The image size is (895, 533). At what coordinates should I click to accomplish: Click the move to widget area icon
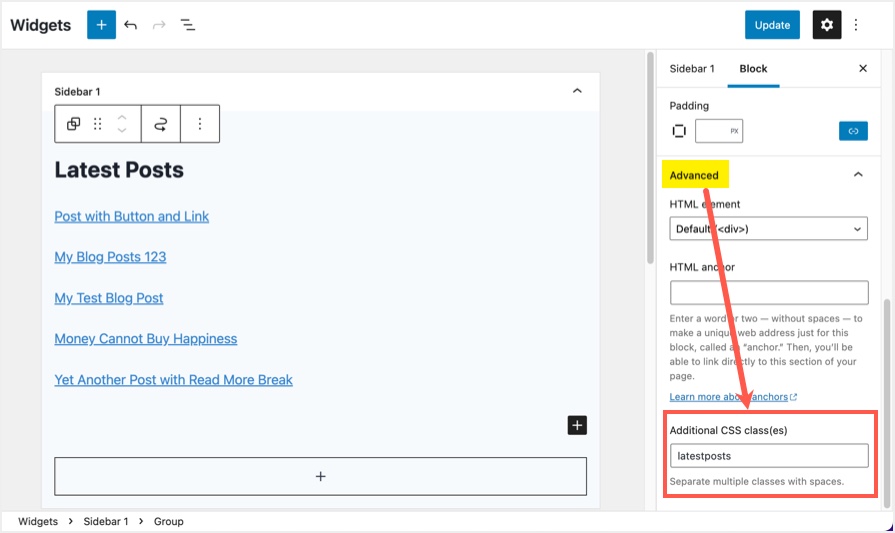click(x=161, y=124)
